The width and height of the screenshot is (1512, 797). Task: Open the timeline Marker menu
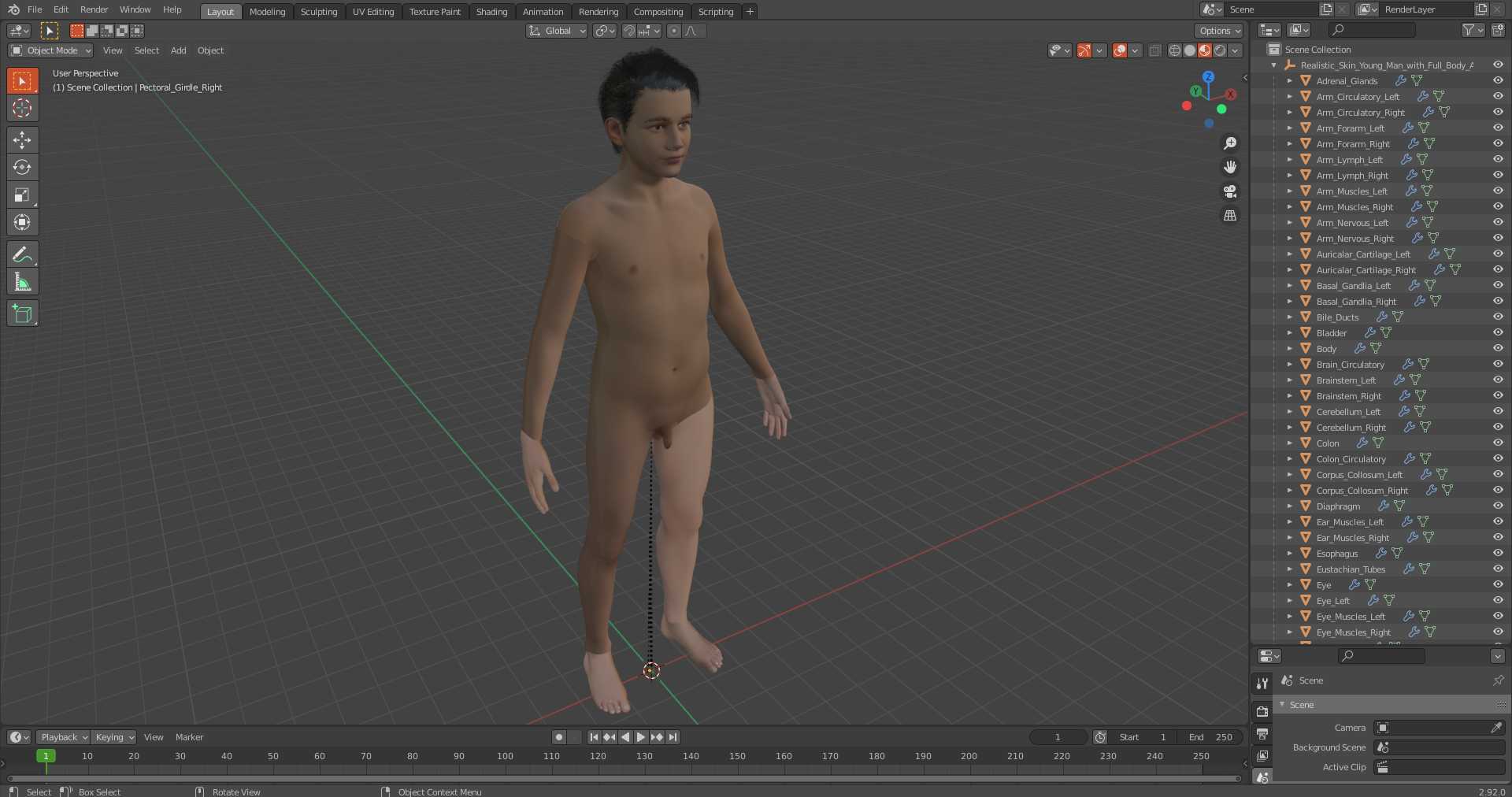pyautogui.click(x=189, y=737)
